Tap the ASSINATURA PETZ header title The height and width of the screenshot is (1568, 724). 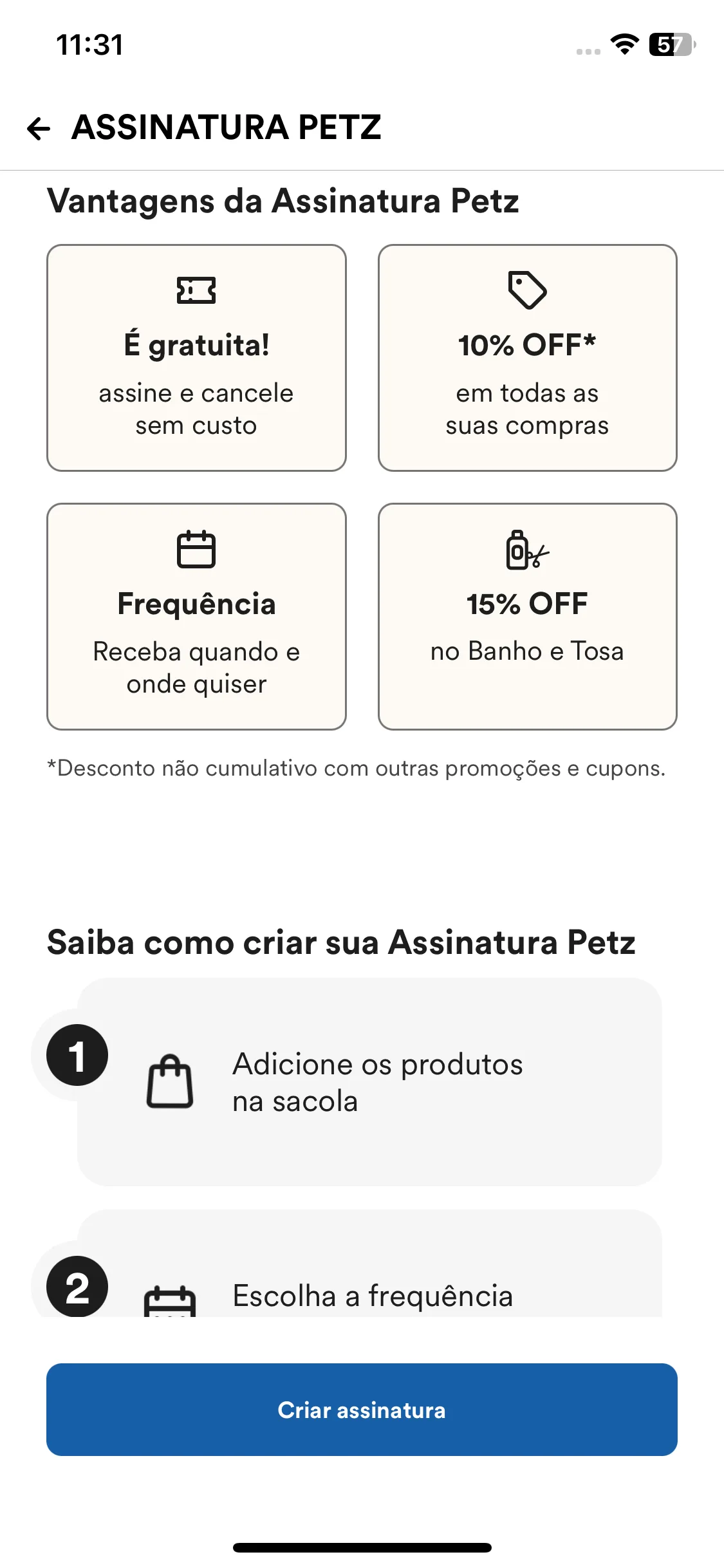pyautogui.click(x=227, y=127)
